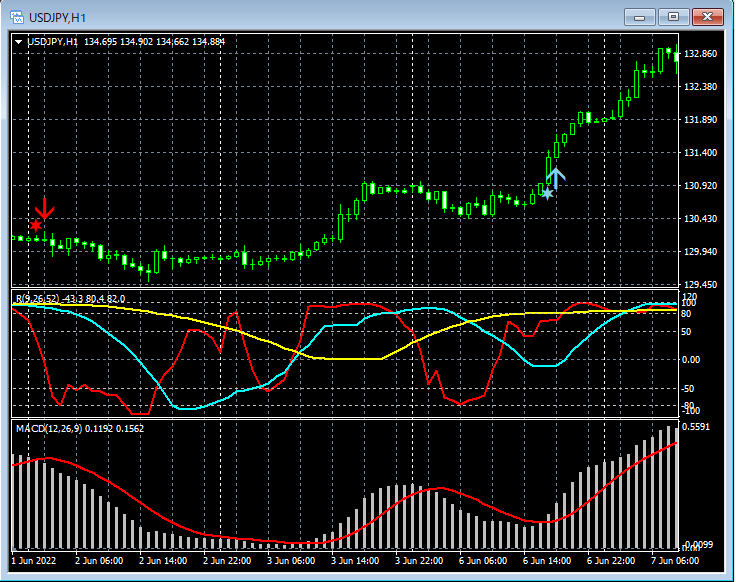Screen dimensions: 736x582
Task: Close the USDJPY,H1 chart window
Action: coord(707,17)
